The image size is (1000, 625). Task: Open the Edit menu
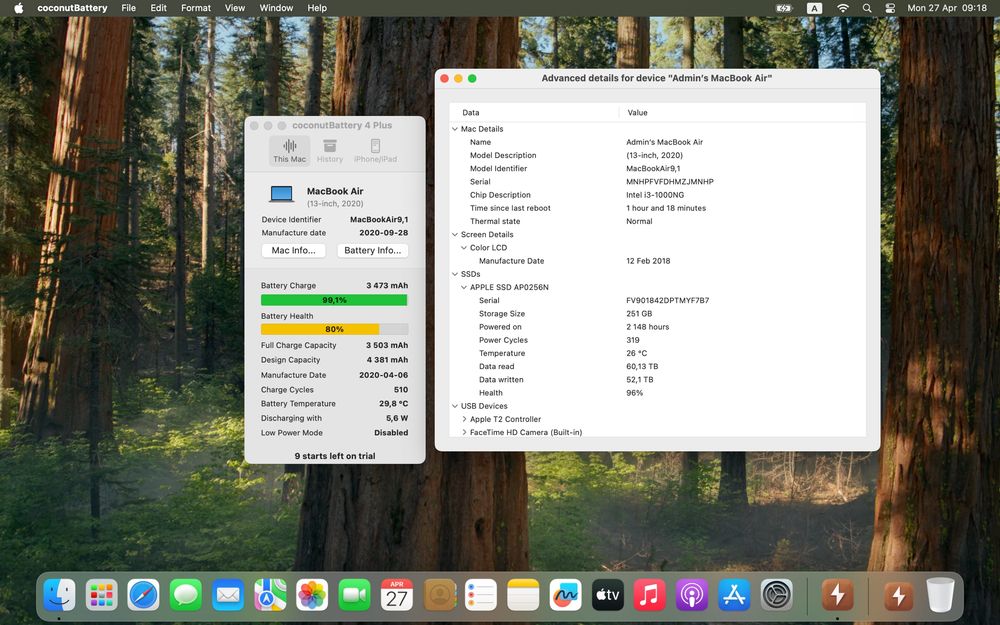click(x=158, y=8)
